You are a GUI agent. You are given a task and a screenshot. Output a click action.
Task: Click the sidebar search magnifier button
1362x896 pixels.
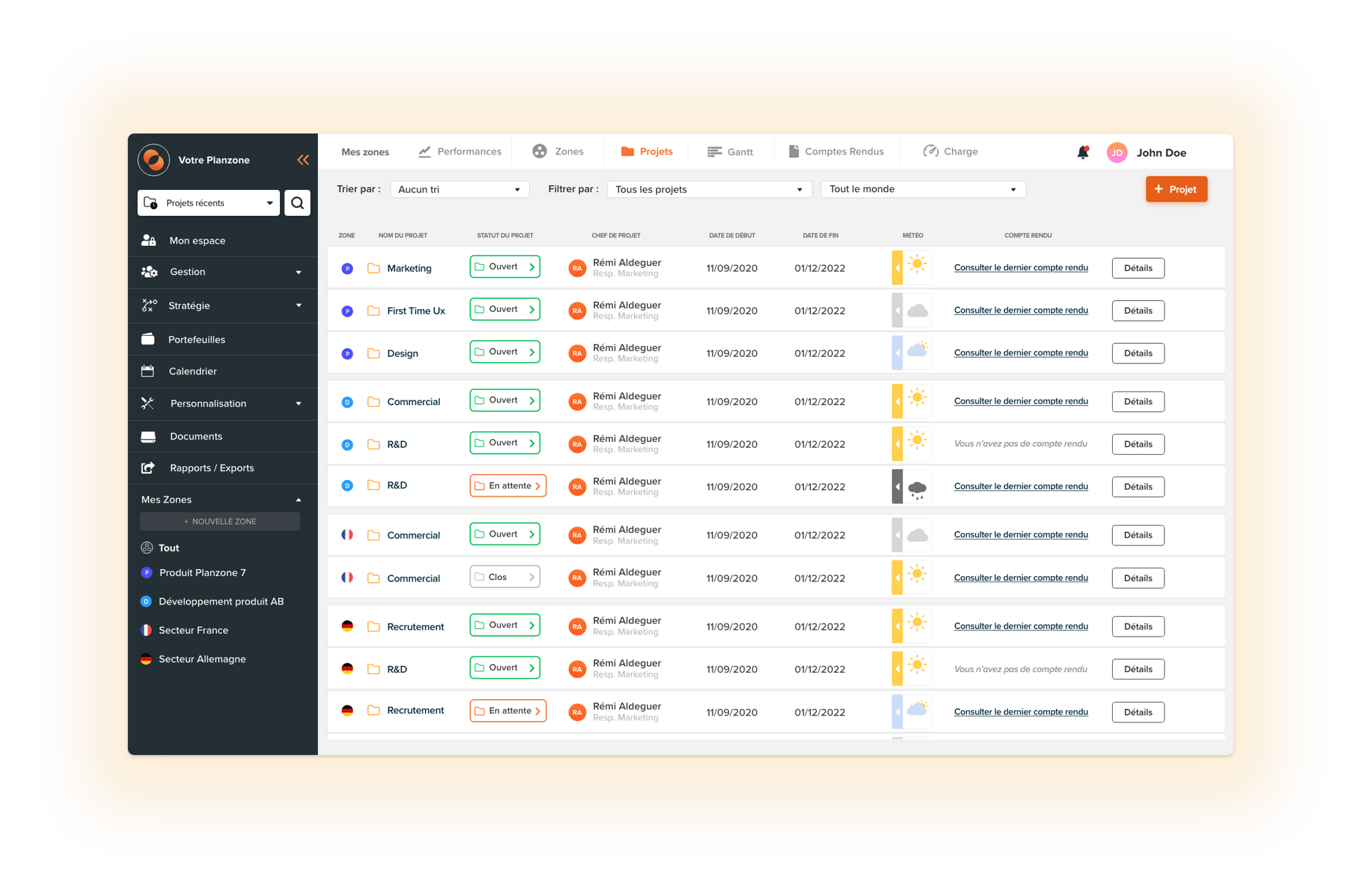tap(298, 203)
